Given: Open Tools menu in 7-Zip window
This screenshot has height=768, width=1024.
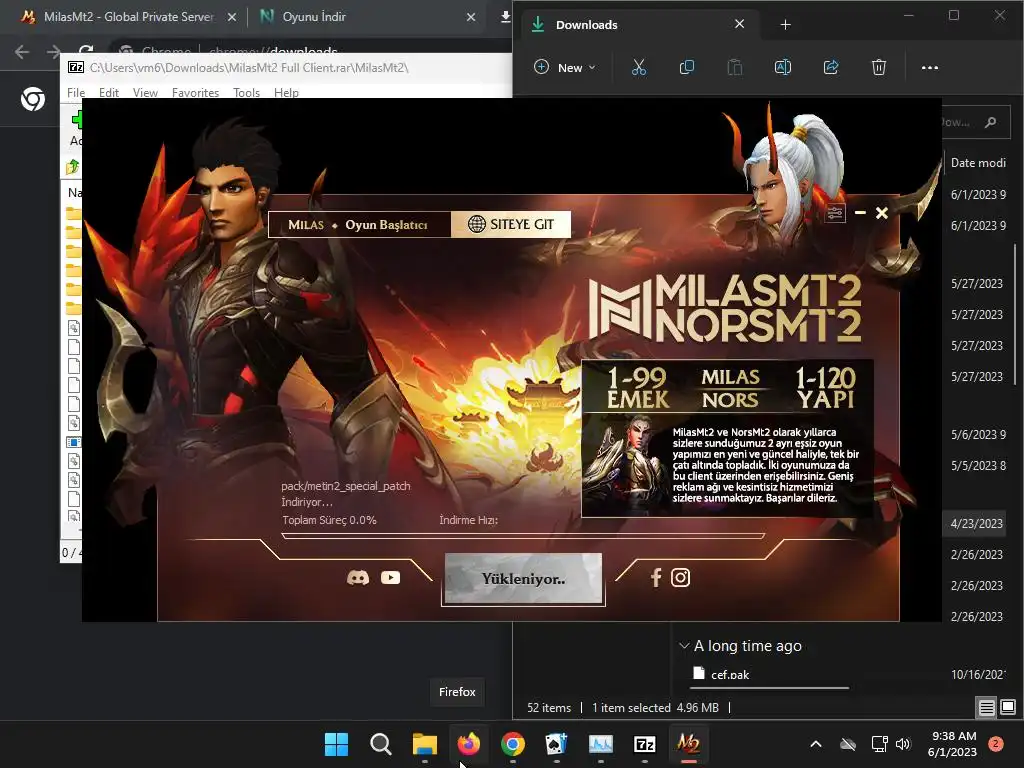Looking at the screenshot, I should click(x=246, y=93).
